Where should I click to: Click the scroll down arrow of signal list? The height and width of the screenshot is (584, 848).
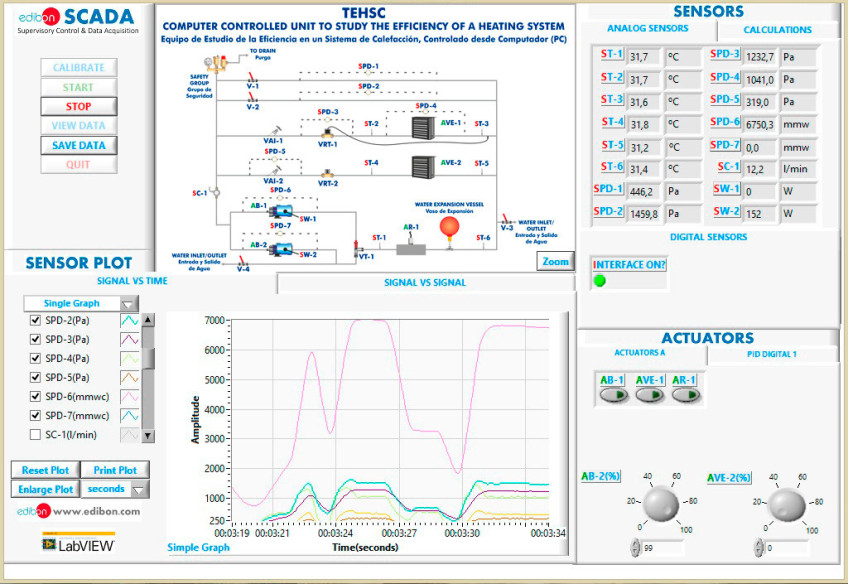click(148, 435)
